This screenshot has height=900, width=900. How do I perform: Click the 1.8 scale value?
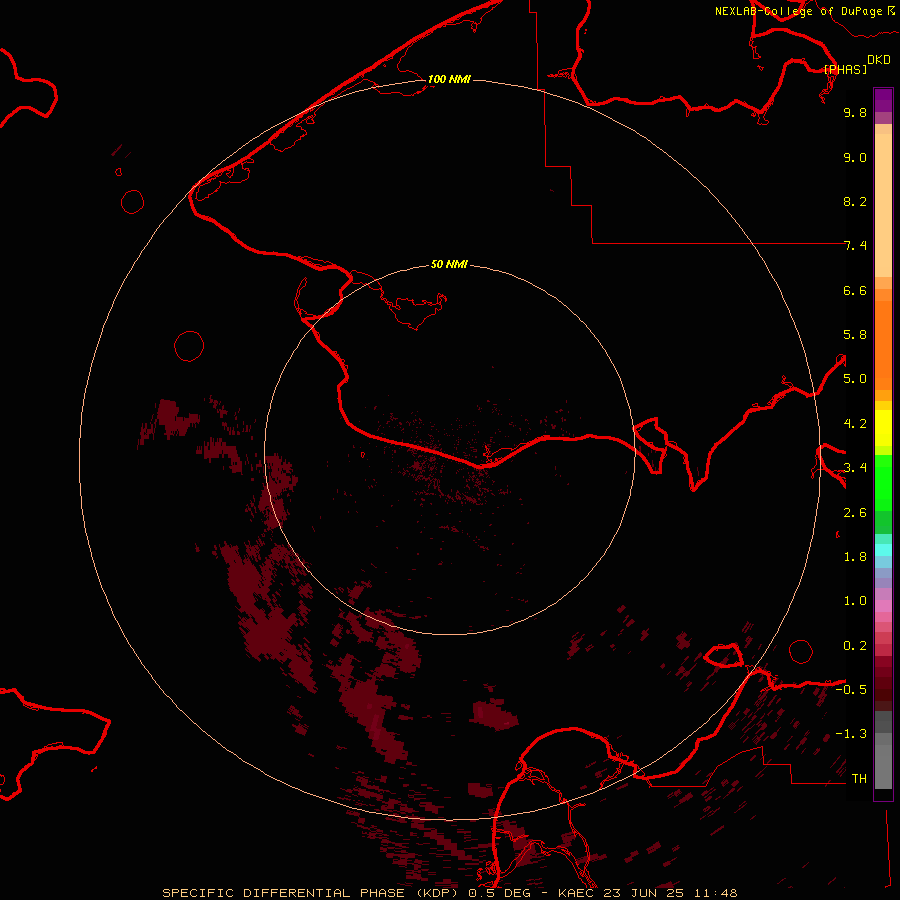(855, 557)
